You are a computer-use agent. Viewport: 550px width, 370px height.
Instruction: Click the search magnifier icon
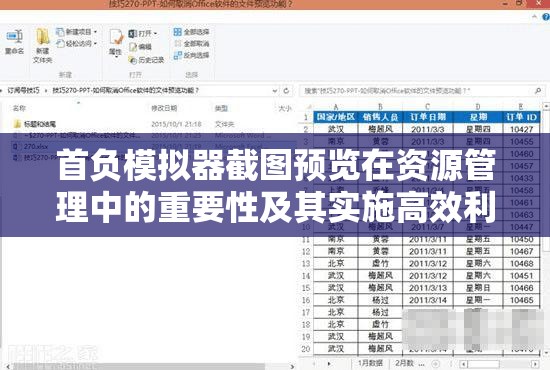(538, 91)
